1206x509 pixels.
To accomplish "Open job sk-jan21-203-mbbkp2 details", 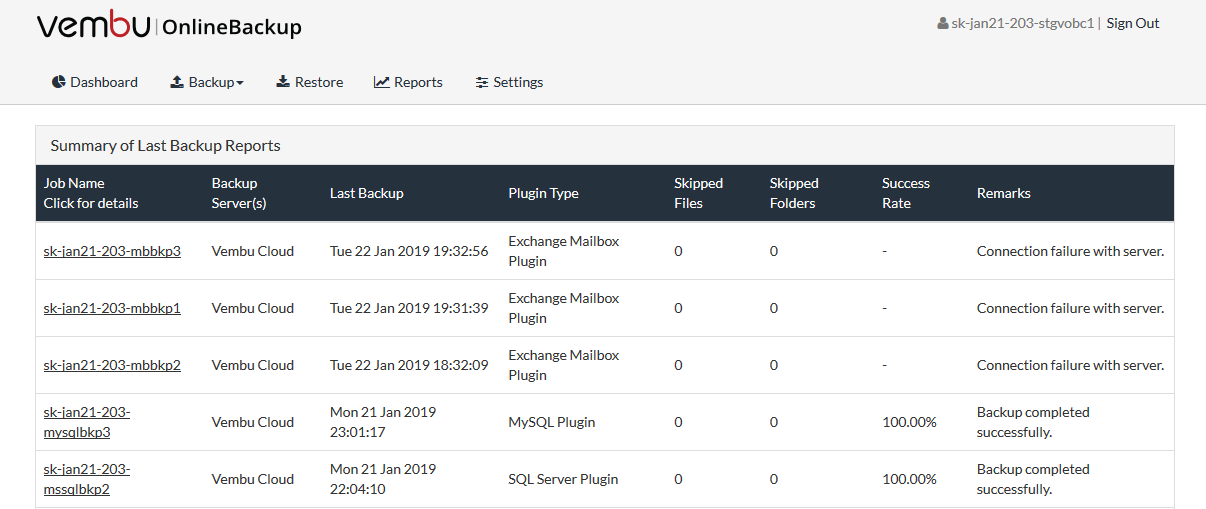I will (112, 365).
